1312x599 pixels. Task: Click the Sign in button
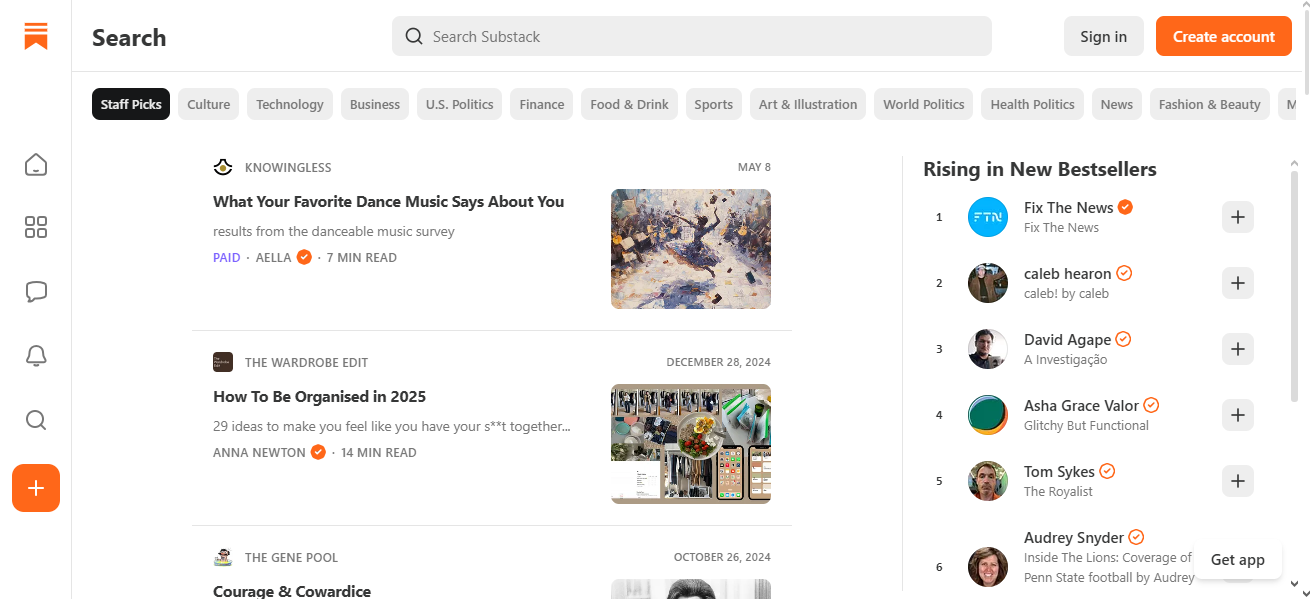pyautogui.click(x=1104, y=36)
